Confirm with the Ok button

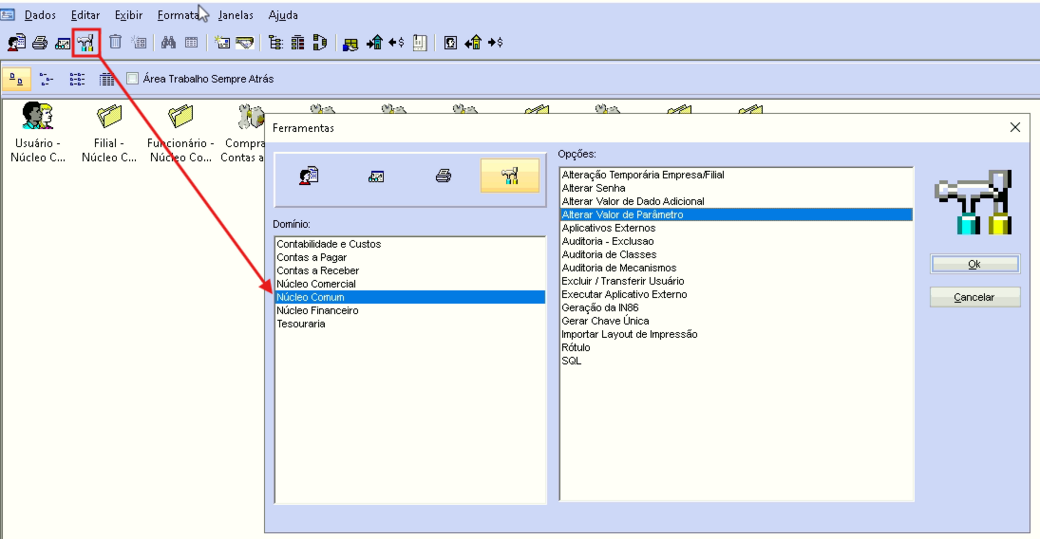tap(974, 264)
